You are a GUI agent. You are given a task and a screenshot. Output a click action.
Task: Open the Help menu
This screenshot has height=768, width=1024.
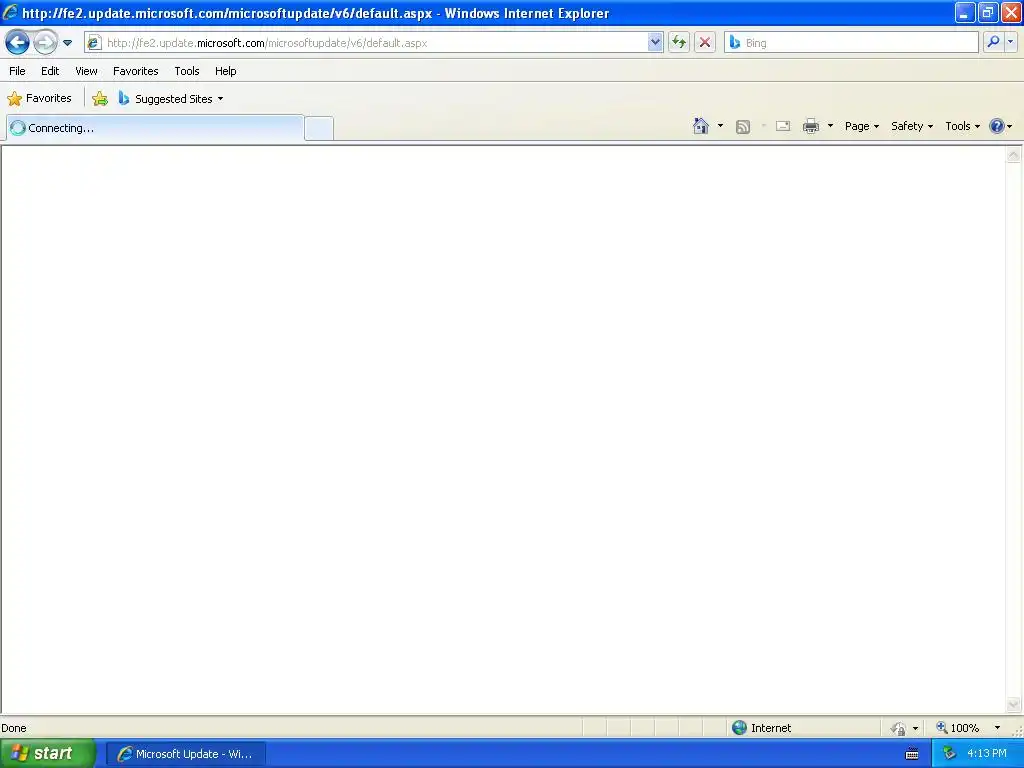point(225,71)
